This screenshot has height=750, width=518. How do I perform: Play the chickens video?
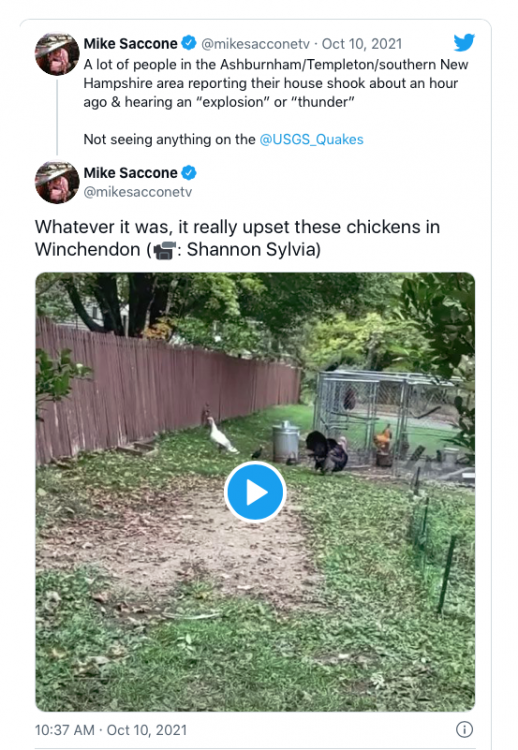point(255,492)
